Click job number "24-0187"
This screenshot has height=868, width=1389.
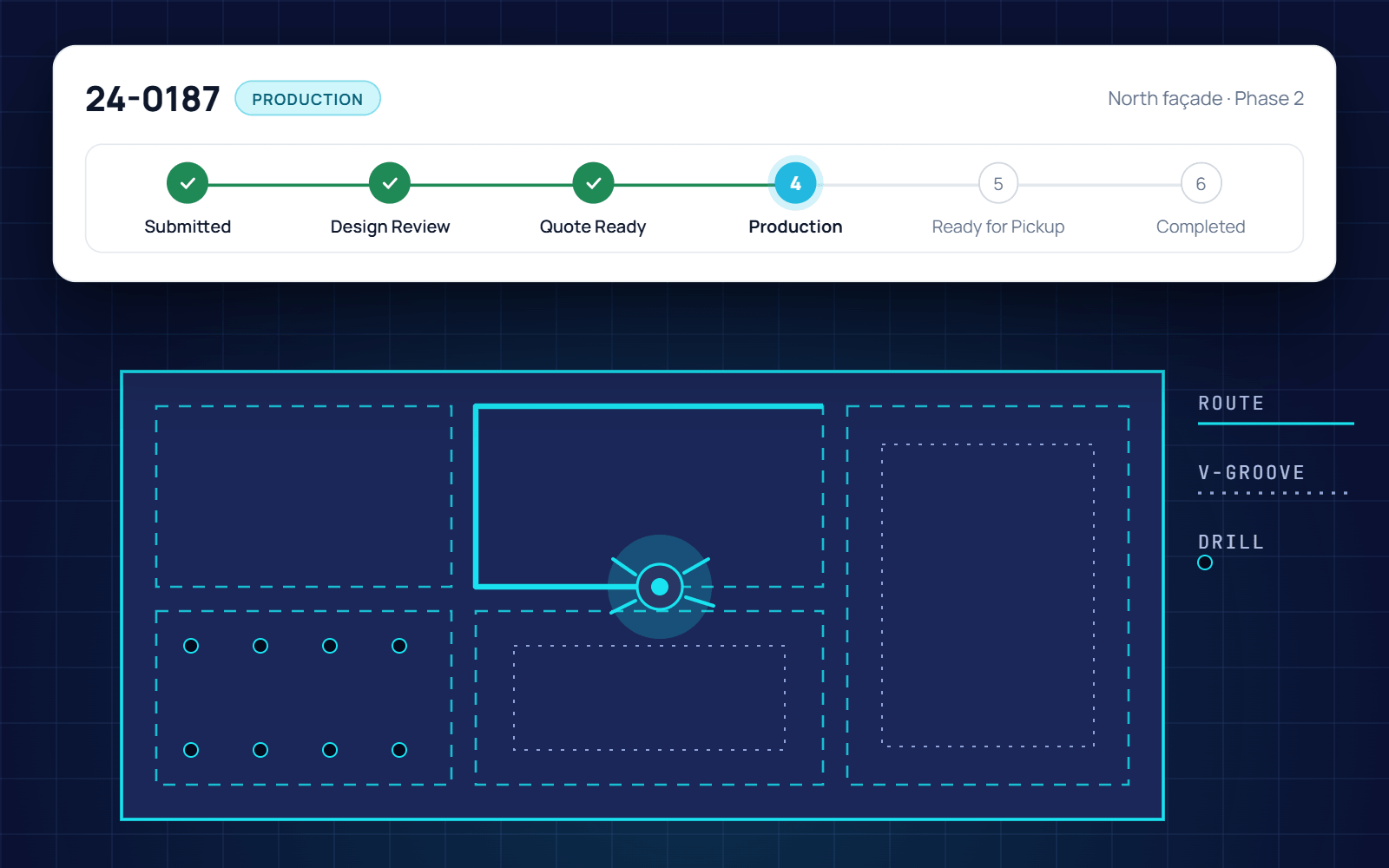pos(153,99)
